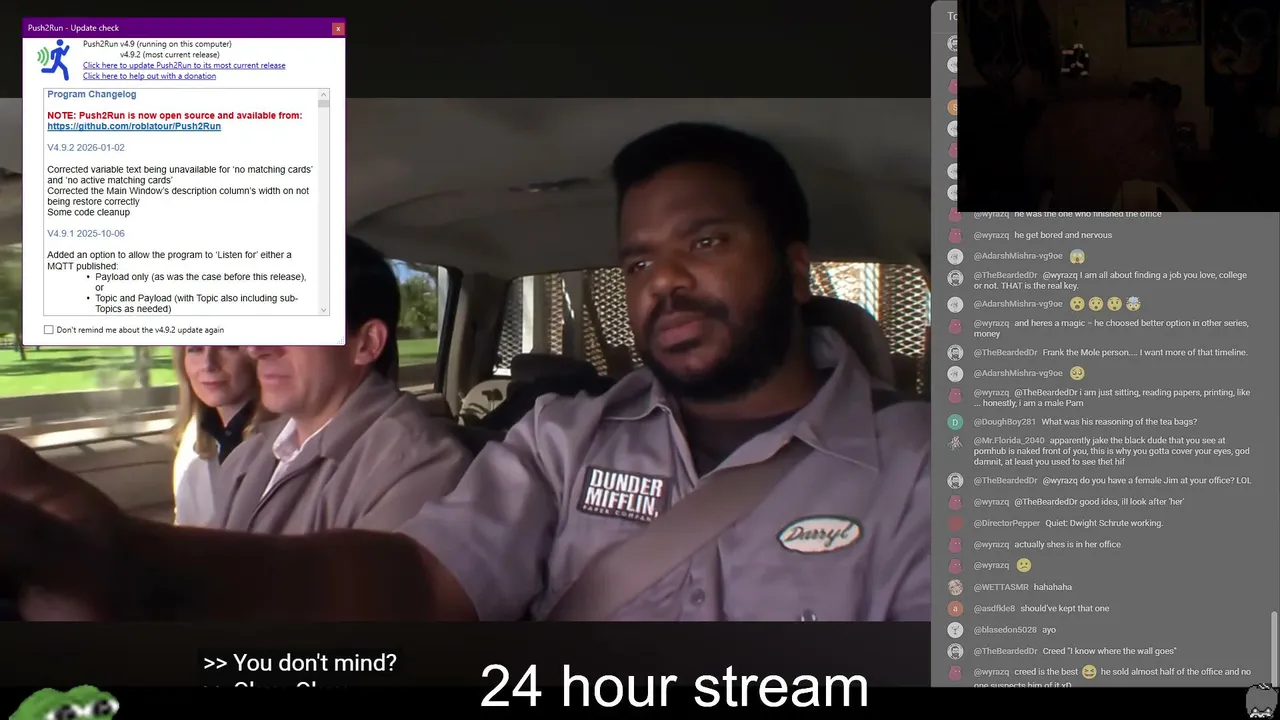The image size is (1280, 720).
Task: Click the '>> You don't mind?' caption text
Action: [300, 663]
